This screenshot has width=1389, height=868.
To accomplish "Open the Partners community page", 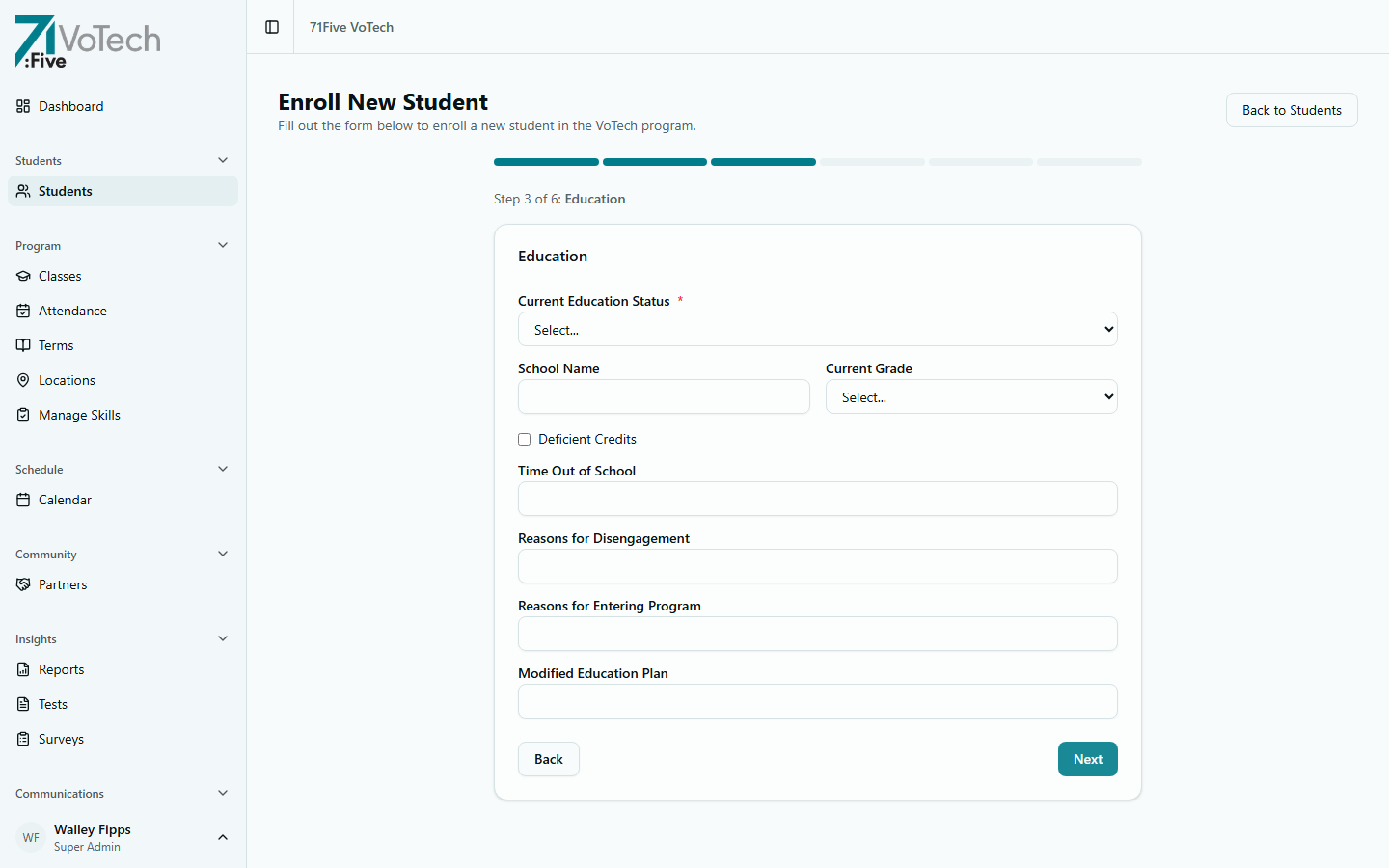I will click(62, 584).
